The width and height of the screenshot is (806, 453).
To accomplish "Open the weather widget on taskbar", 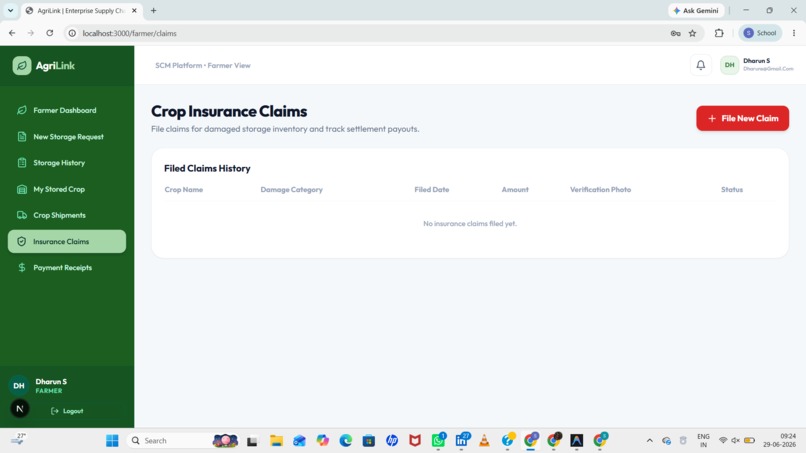I will pyautogui.click(x=18, y=440).
